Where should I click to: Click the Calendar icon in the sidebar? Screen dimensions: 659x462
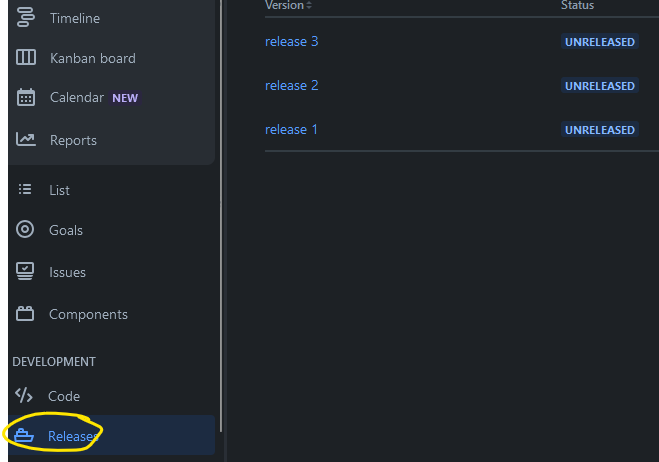coord(26,98)
